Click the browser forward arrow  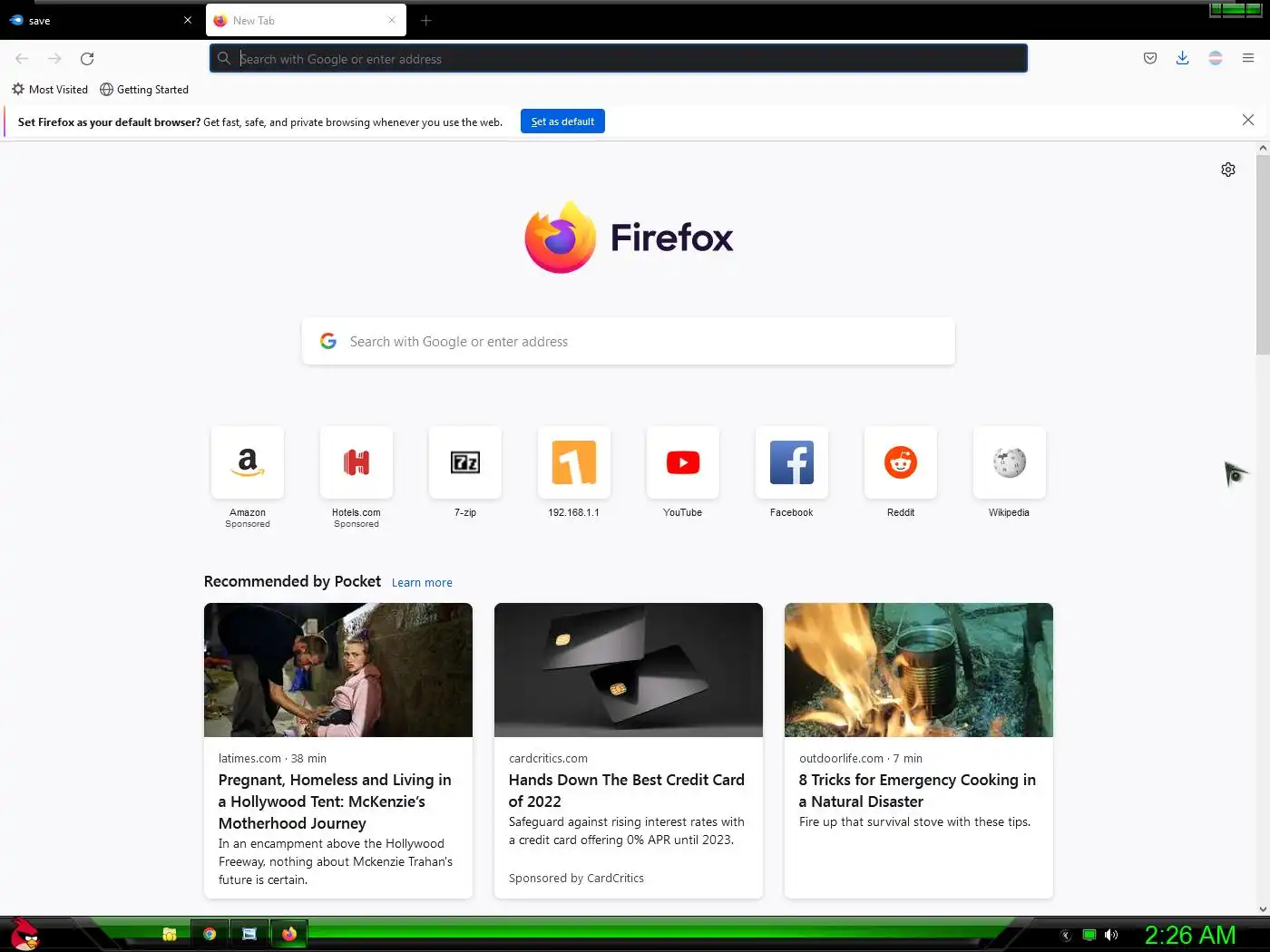coord(54,59)
